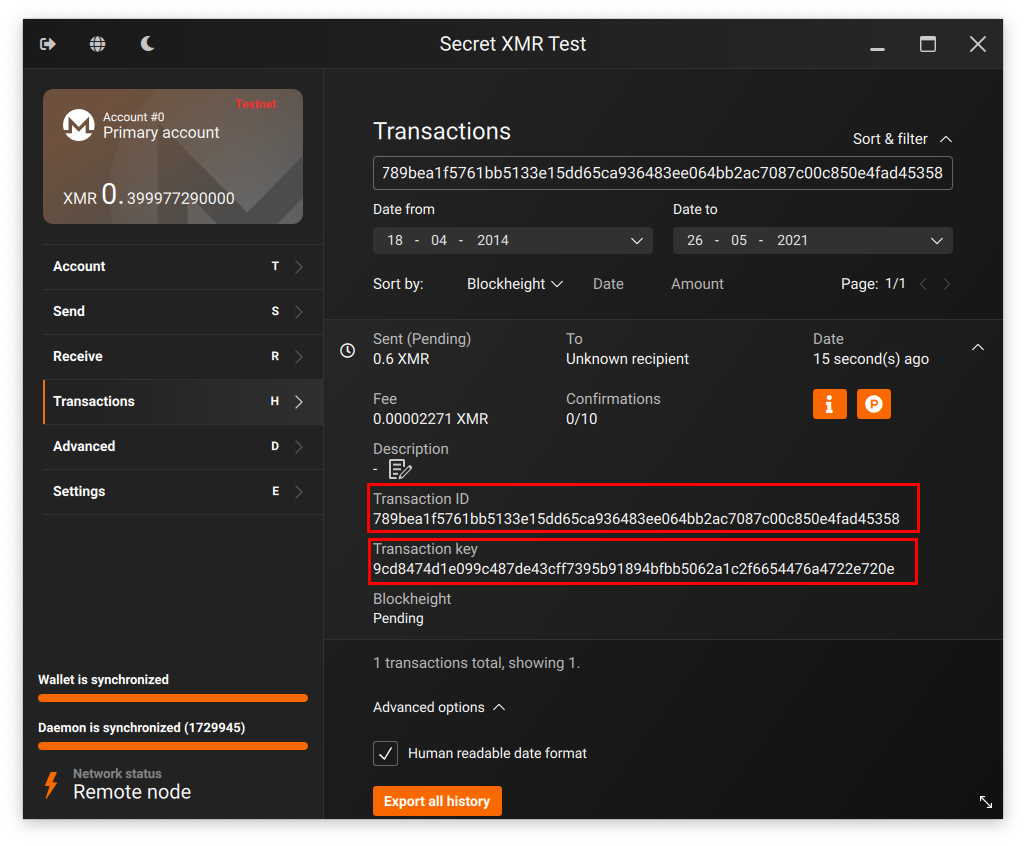Click the daemon synchronization progress bar
The width and height of the screenshot is (1026, 846).
click(172, 746)
